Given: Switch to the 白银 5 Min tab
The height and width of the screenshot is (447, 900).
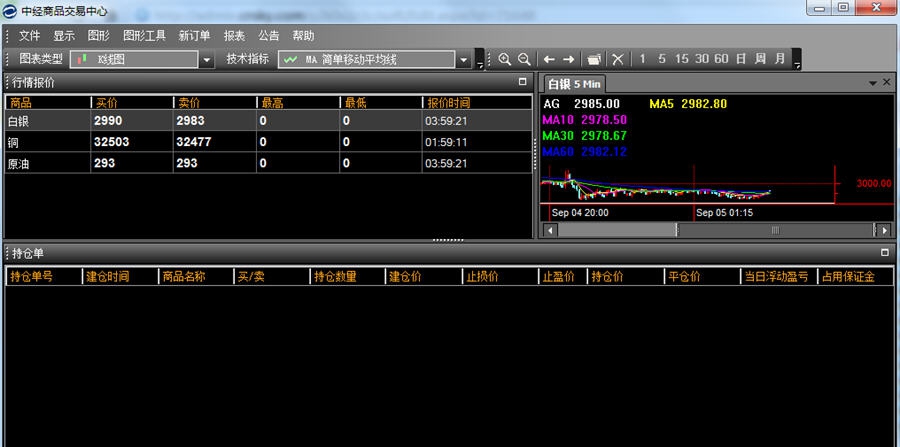Looking at the screenshot, I should [573, 83].
